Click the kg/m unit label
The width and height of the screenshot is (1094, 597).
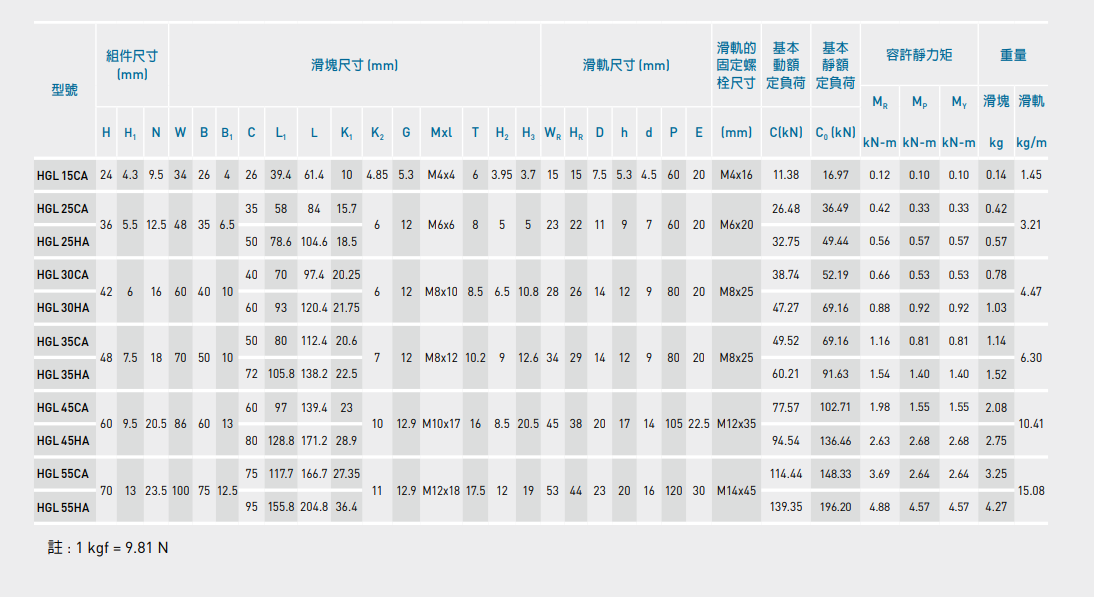pos(1031,142)
